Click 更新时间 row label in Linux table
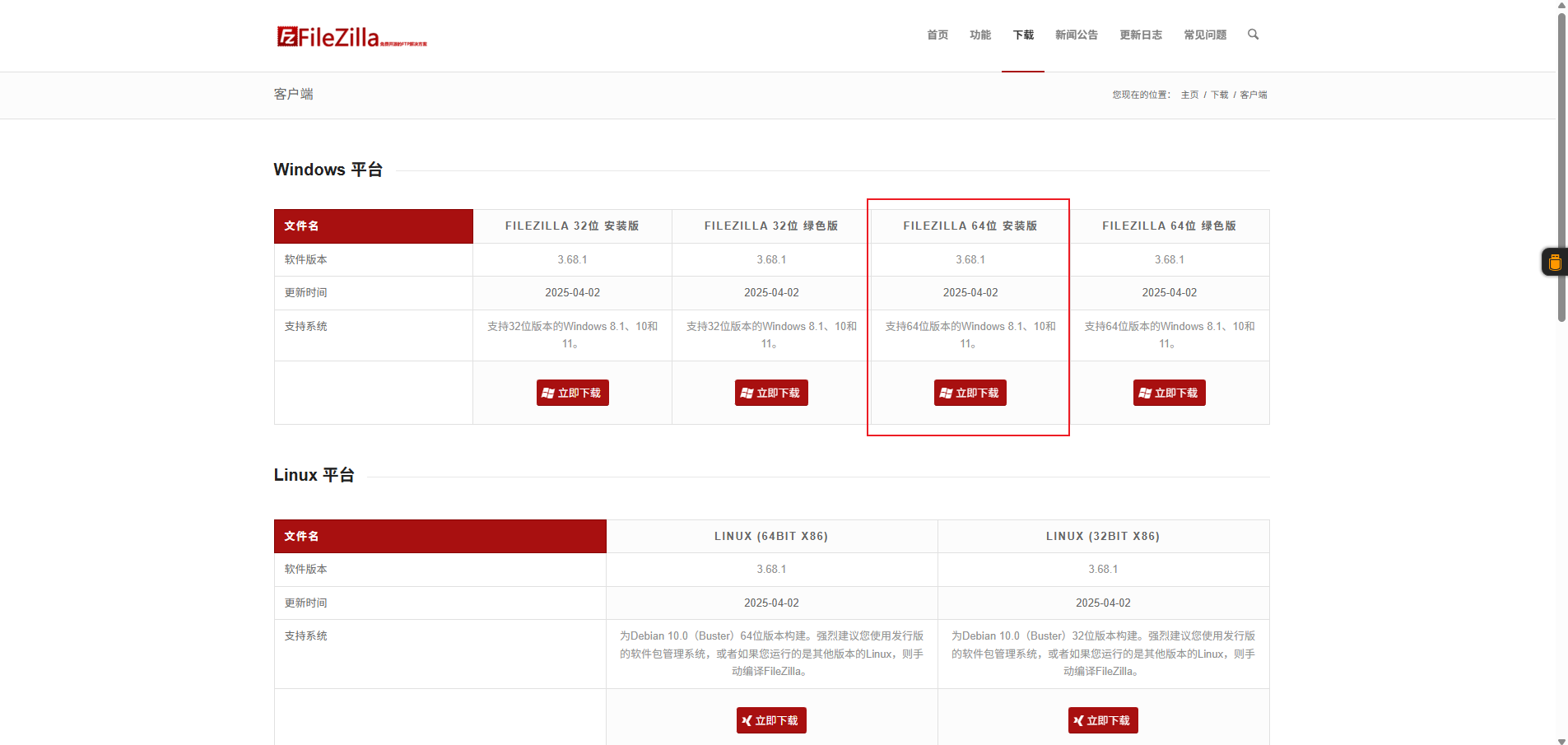The image size is (1568, 745). tap(306, 603)
